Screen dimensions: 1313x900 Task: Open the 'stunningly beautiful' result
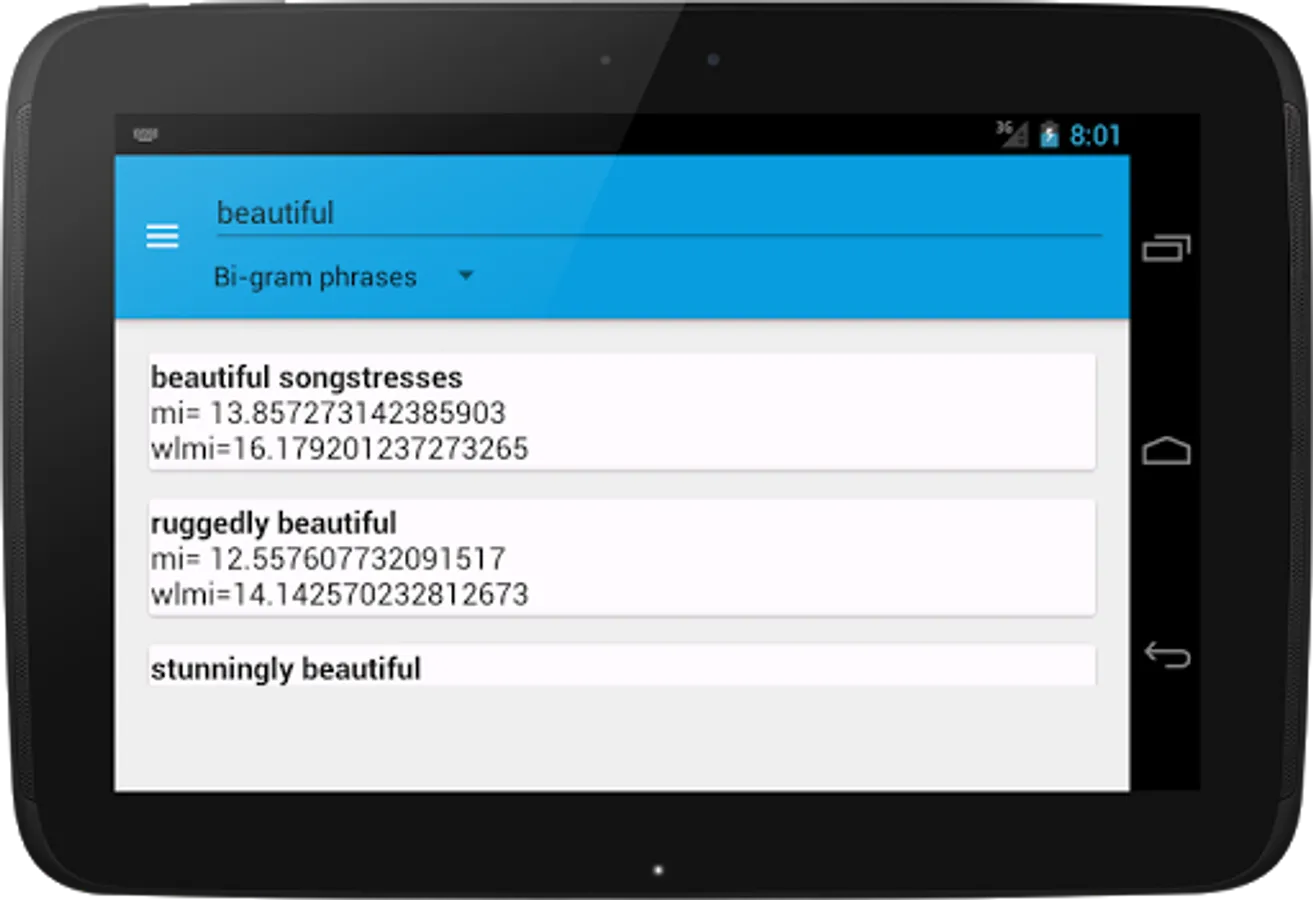622,665
